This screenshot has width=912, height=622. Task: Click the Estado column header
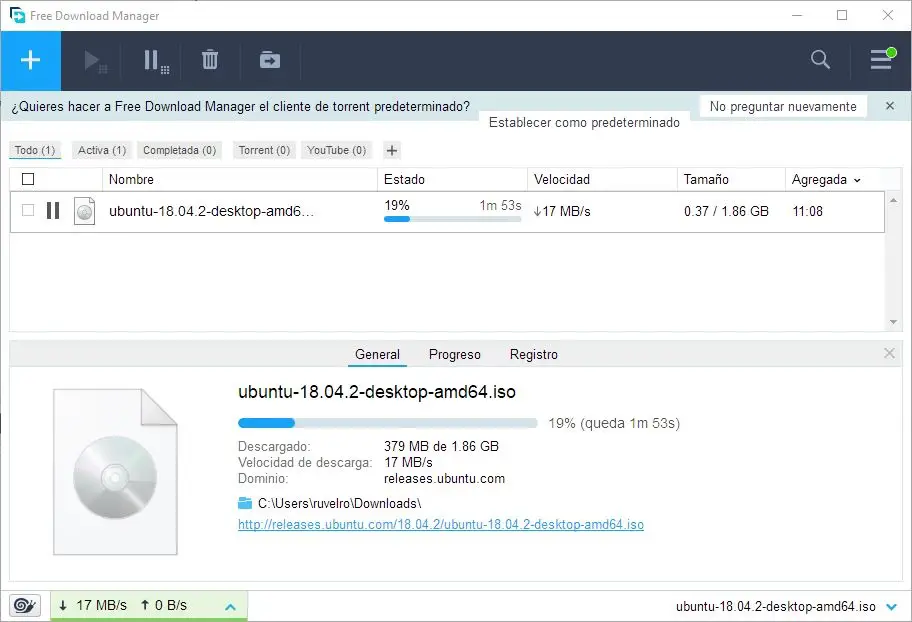tap(453, 179)
